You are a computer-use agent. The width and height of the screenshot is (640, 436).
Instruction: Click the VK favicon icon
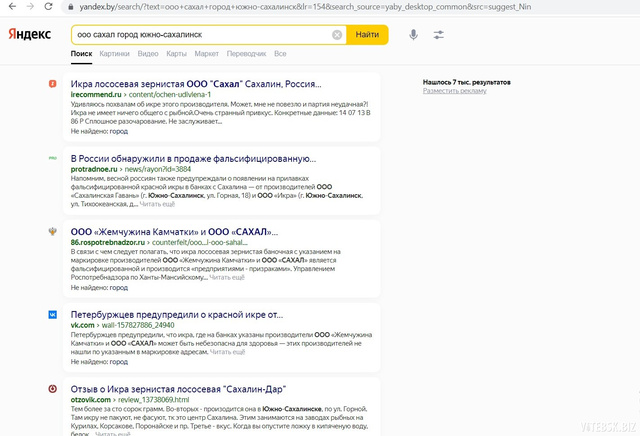pos(53,315)
